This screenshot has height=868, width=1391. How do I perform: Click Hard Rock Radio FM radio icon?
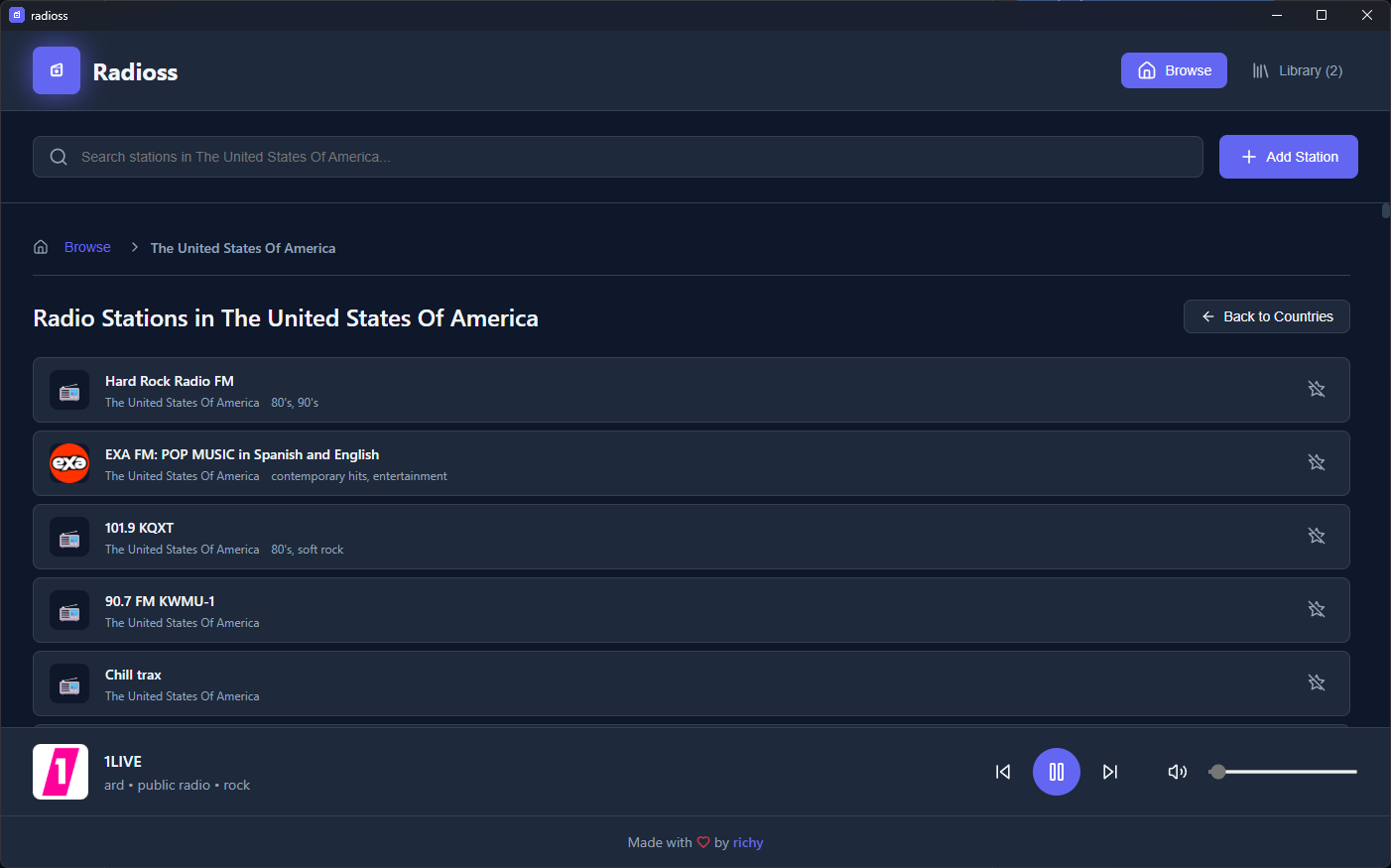pos(69,390)
